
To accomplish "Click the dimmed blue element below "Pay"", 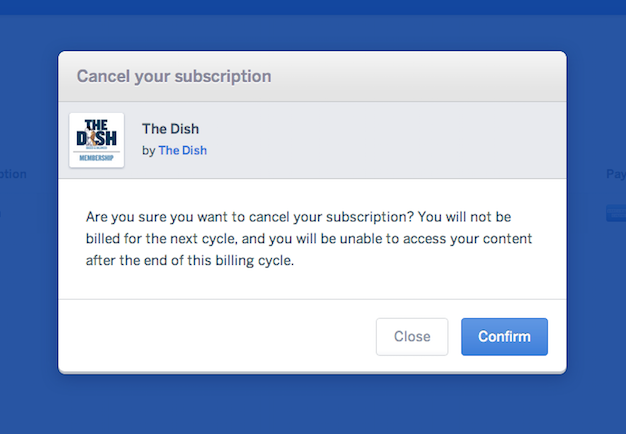I will (615, 213).
